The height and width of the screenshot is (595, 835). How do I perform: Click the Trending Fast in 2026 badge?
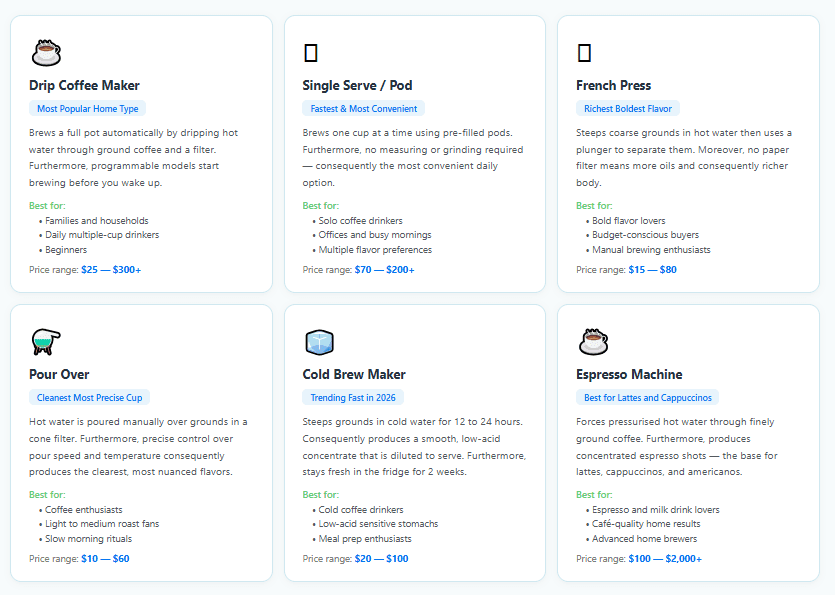coord(353,398)
